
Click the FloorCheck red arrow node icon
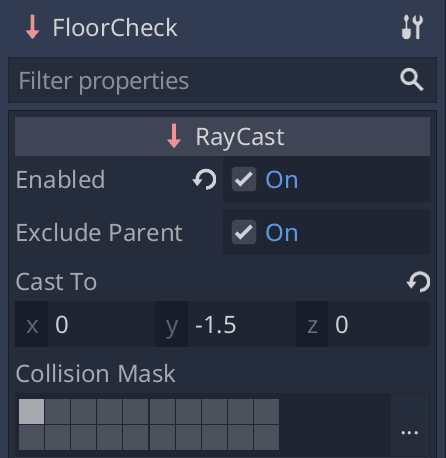click(x=33, y=28)
